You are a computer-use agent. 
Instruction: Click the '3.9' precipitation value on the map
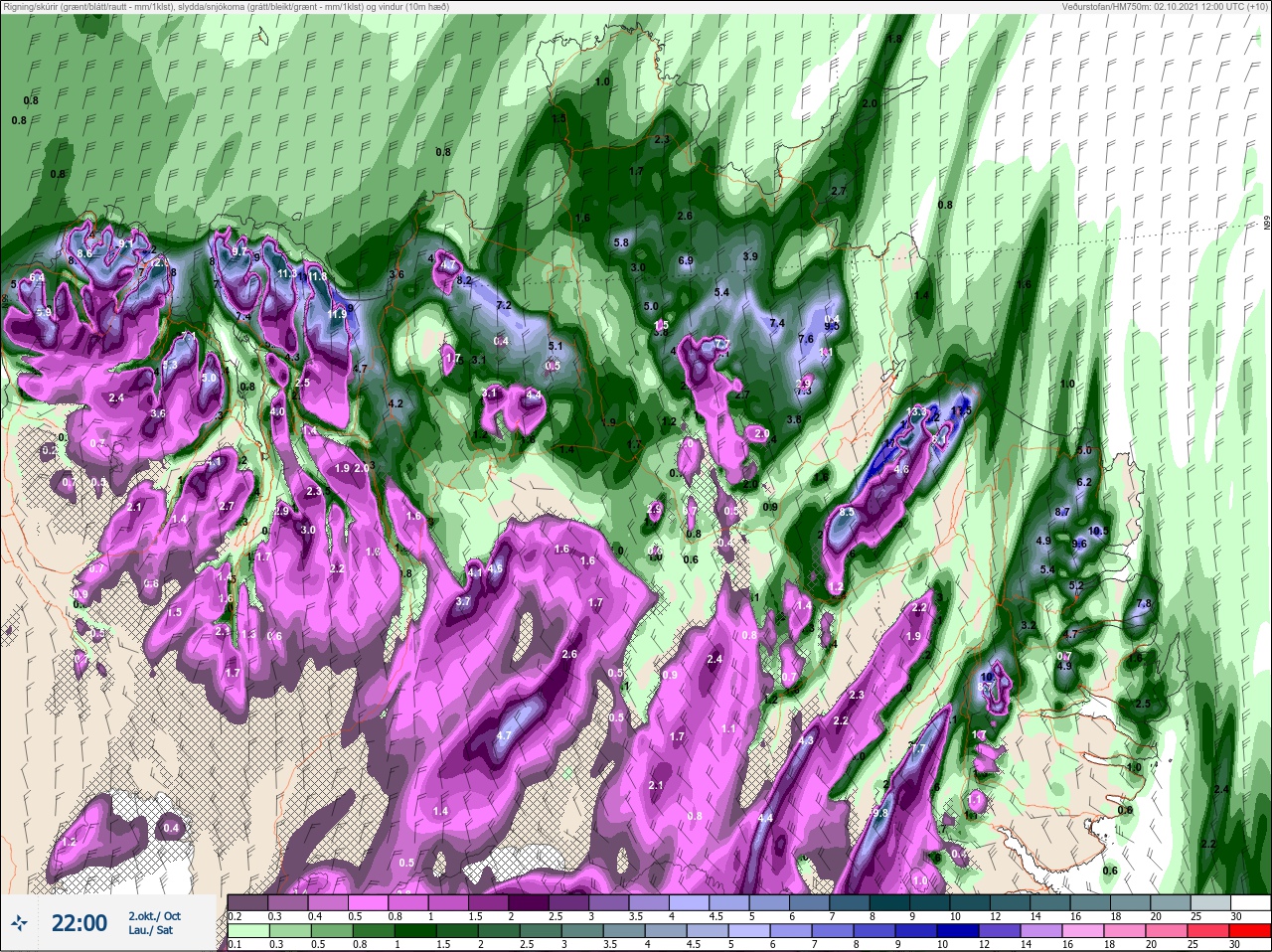pos(751,256)
